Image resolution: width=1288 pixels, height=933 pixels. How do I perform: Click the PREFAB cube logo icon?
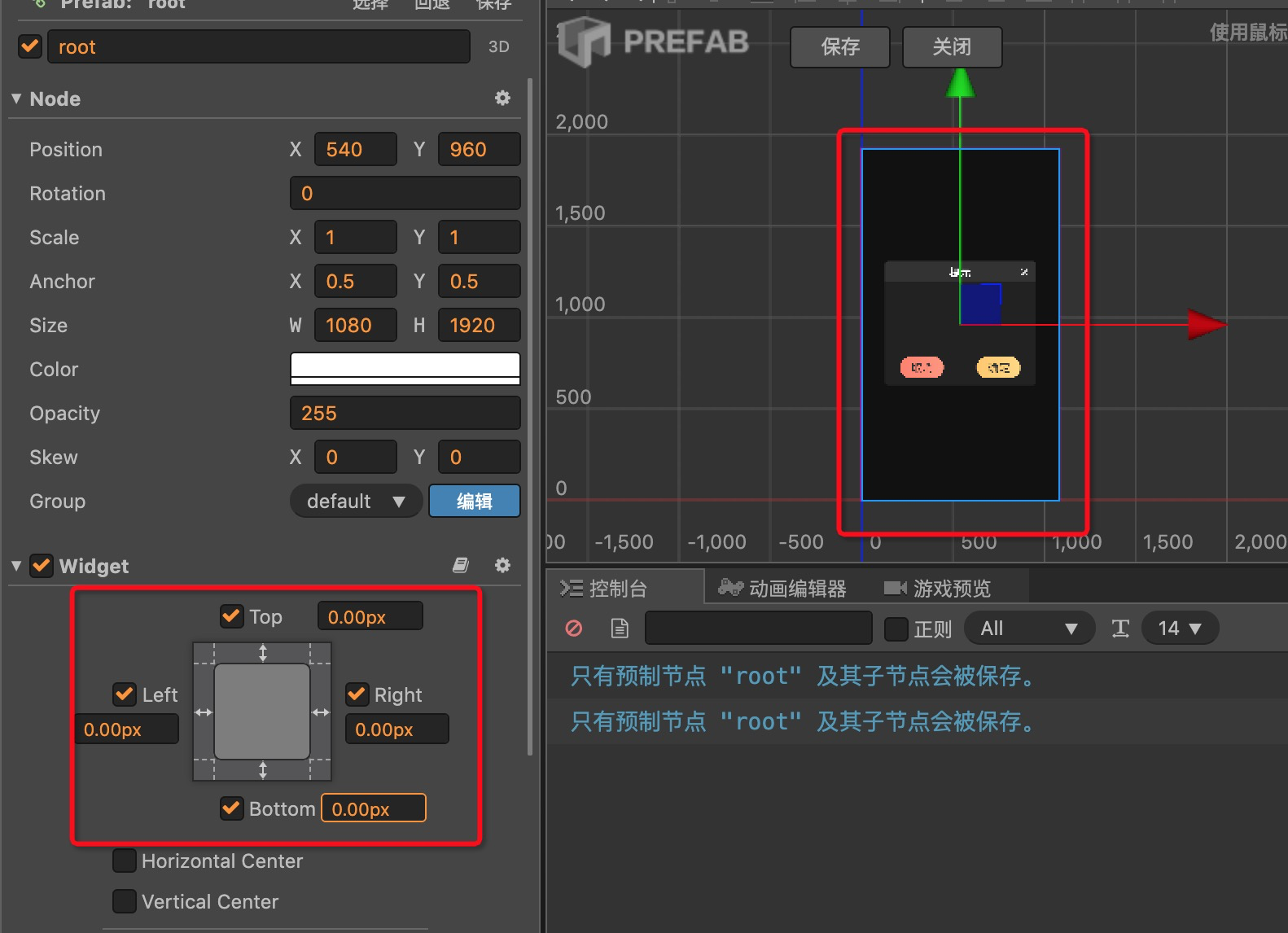tap(583, 41)
